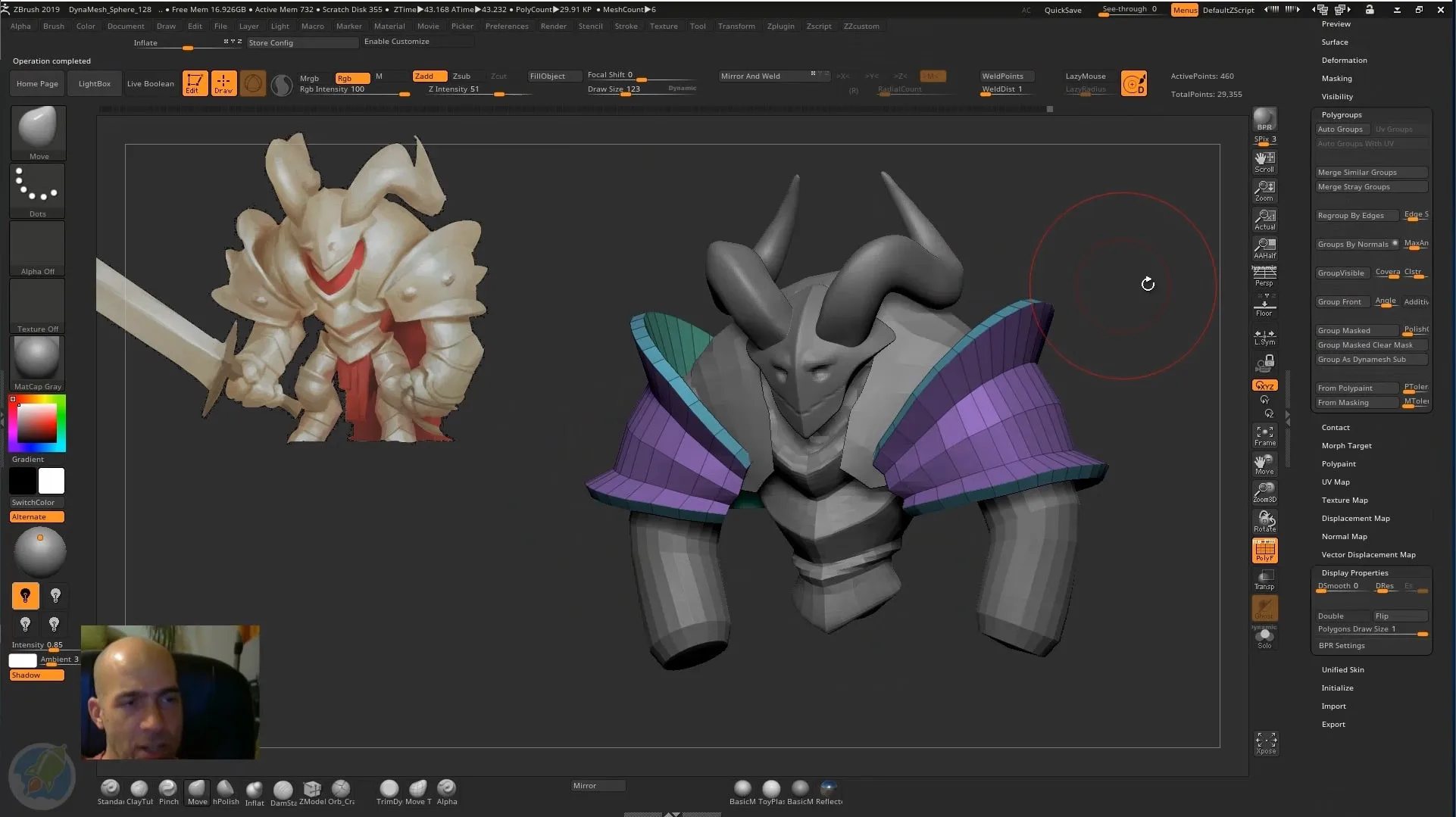
Task: Expand the Morph Target section
Action: click(1346, 445)
